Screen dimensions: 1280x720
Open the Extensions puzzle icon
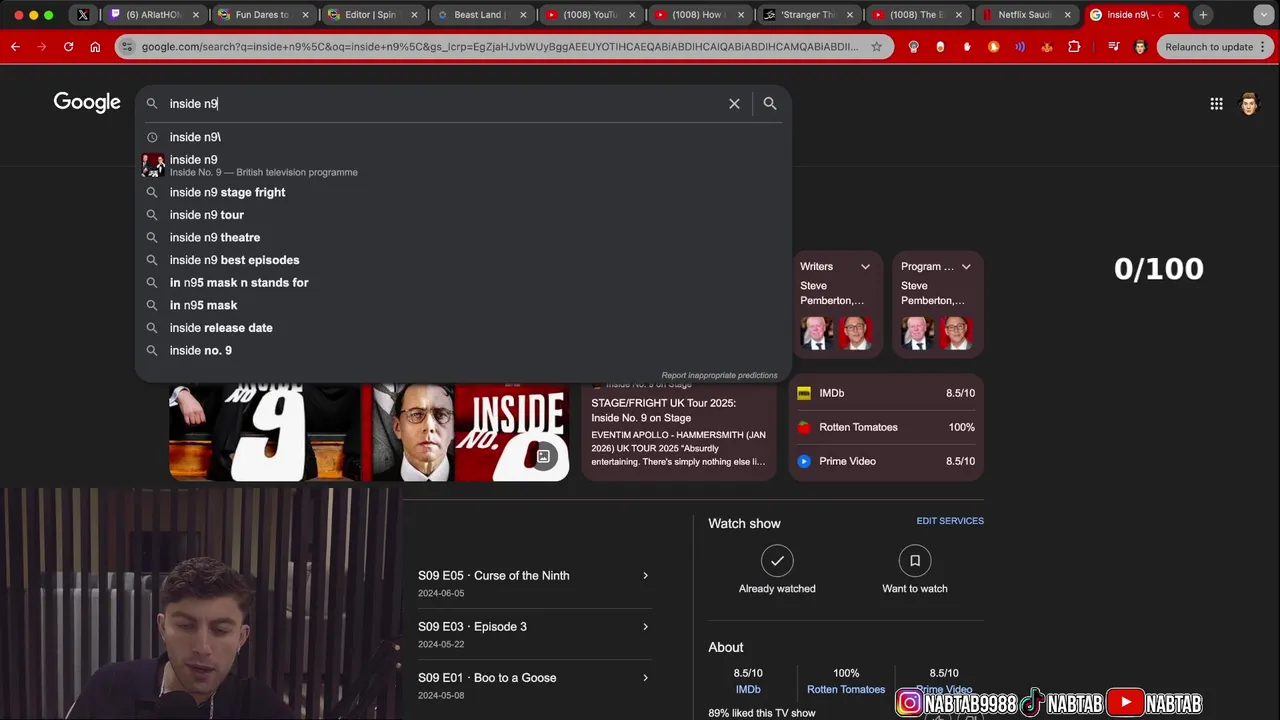tap(1074, 47)
